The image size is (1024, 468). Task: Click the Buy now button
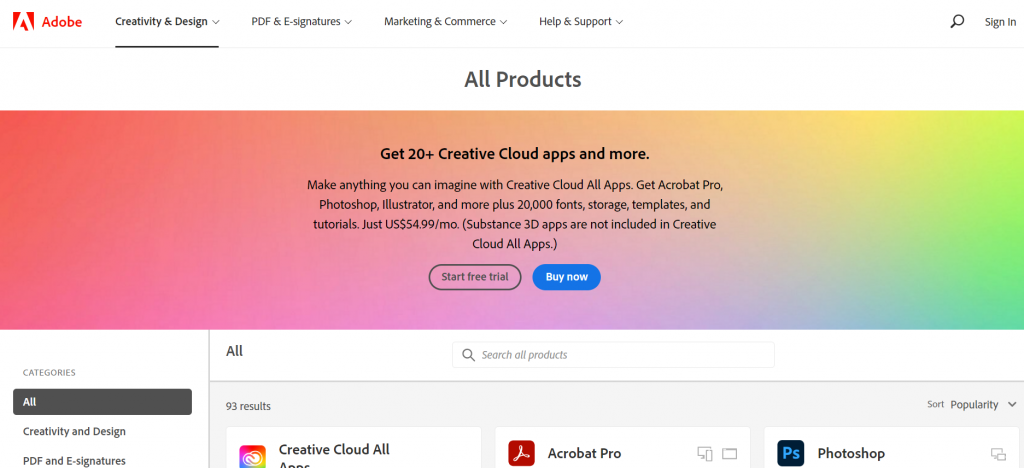pos(567,277)
